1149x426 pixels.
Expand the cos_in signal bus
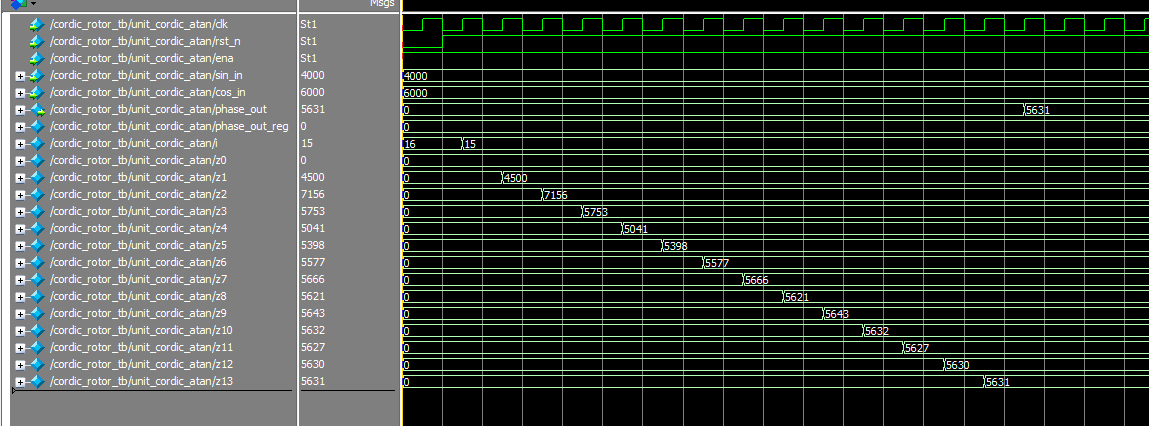(20, 93)
